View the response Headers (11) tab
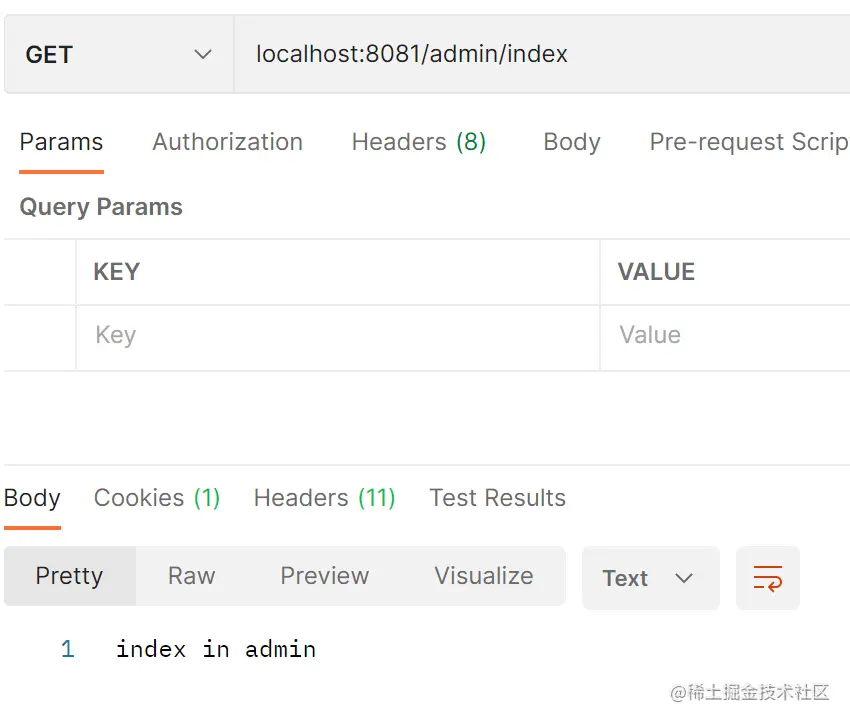 [324, 498]
